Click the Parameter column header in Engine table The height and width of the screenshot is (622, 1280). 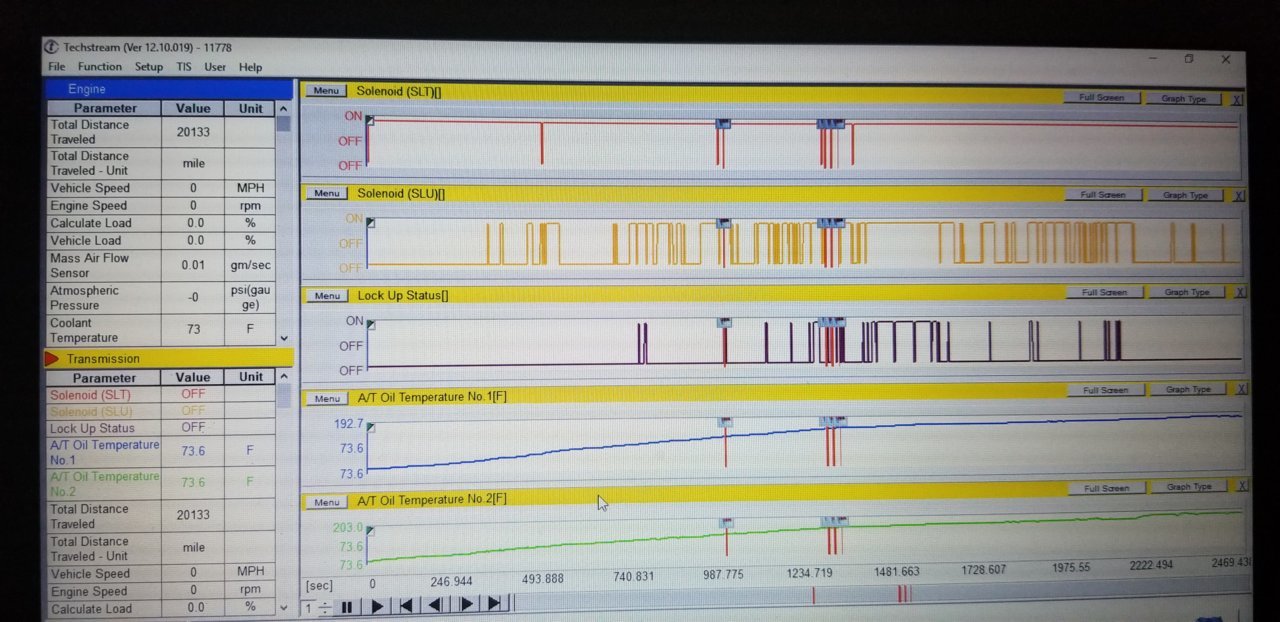click(104, 108)
